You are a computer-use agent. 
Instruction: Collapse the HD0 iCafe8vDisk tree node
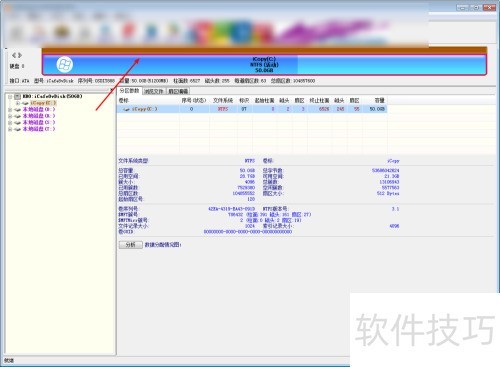10,97
